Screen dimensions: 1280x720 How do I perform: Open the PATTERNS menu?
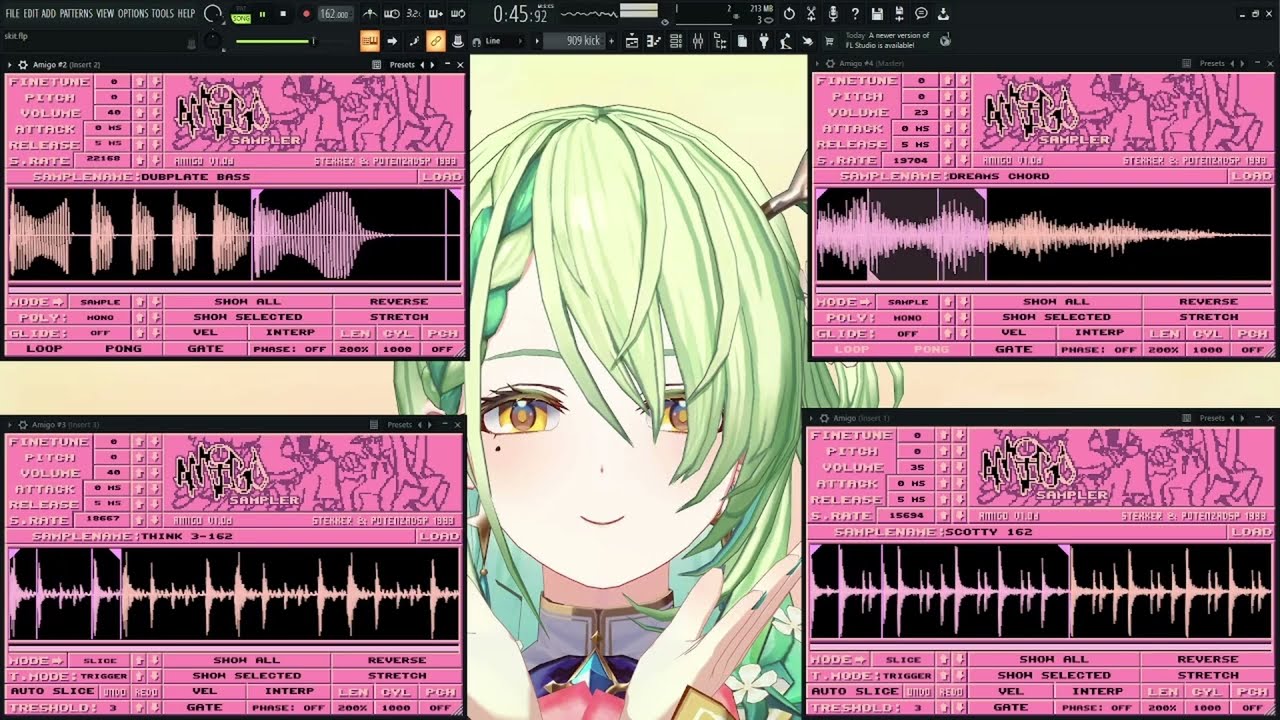coord(76,14)
